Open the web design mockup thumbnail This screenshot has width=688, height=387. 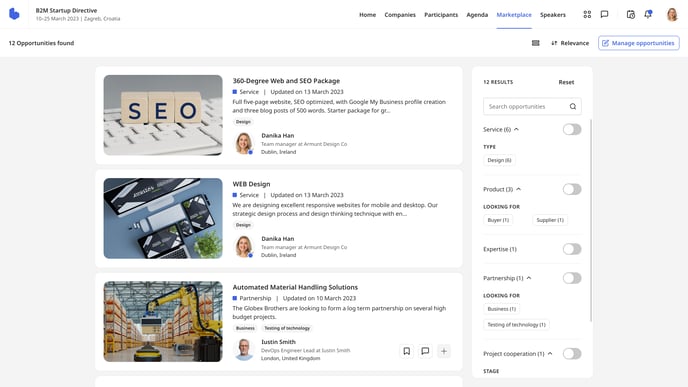click(163, 218)
